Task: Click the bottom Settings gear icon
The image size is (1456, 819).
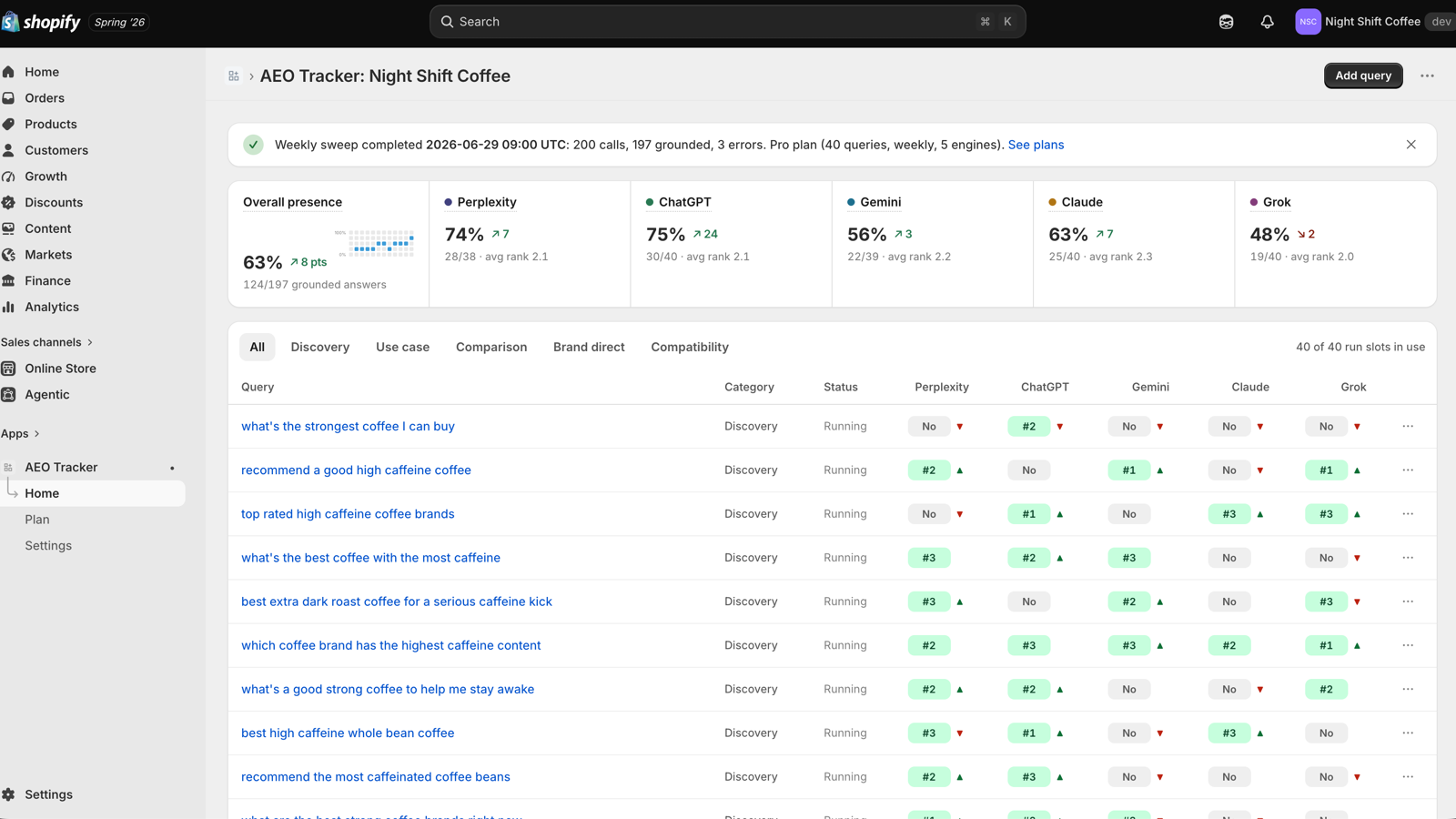Action: pyautogui.click(x=9, y=794)
